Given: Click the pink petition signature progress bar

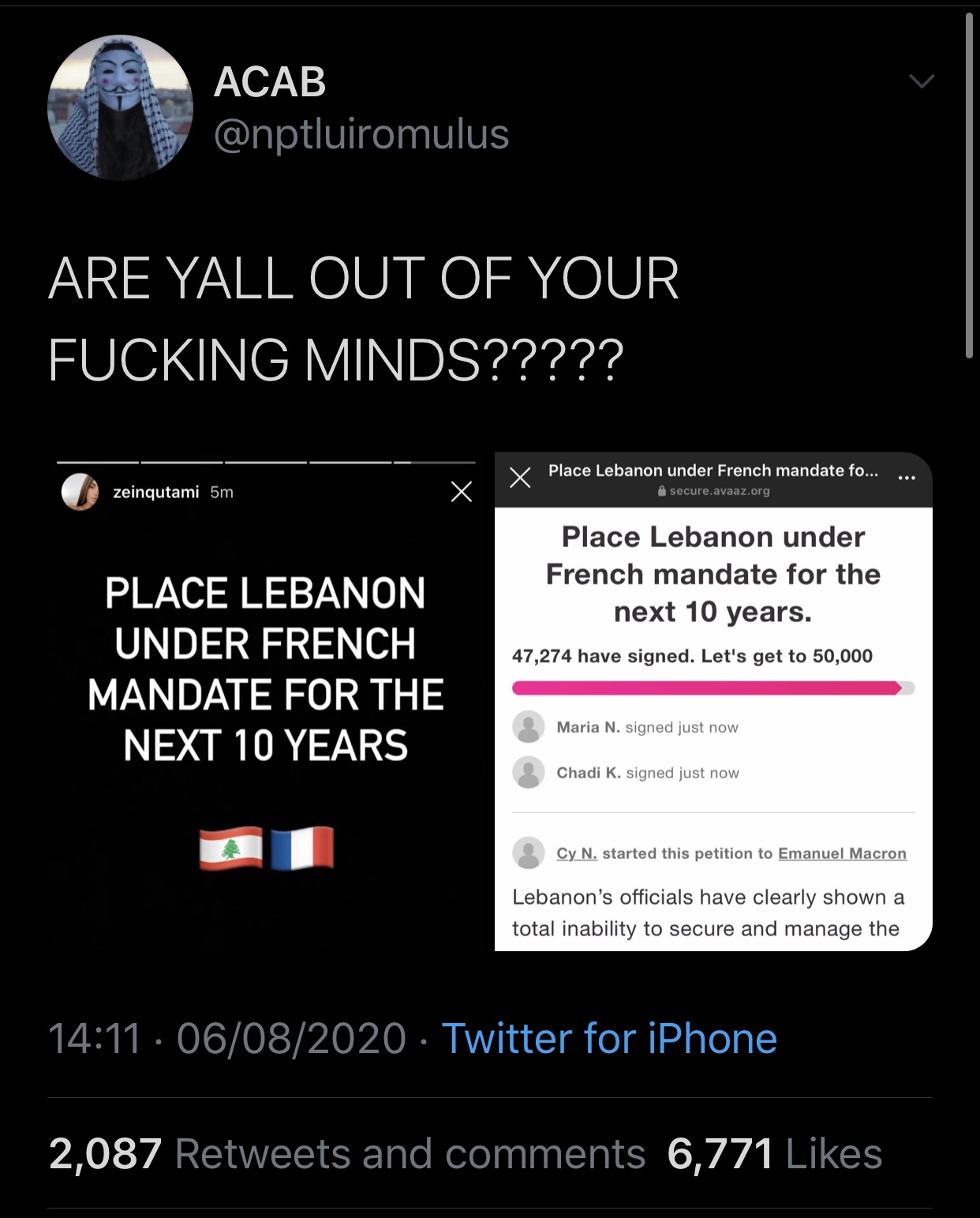Looking at the screenshot, I should coord(706,688).
